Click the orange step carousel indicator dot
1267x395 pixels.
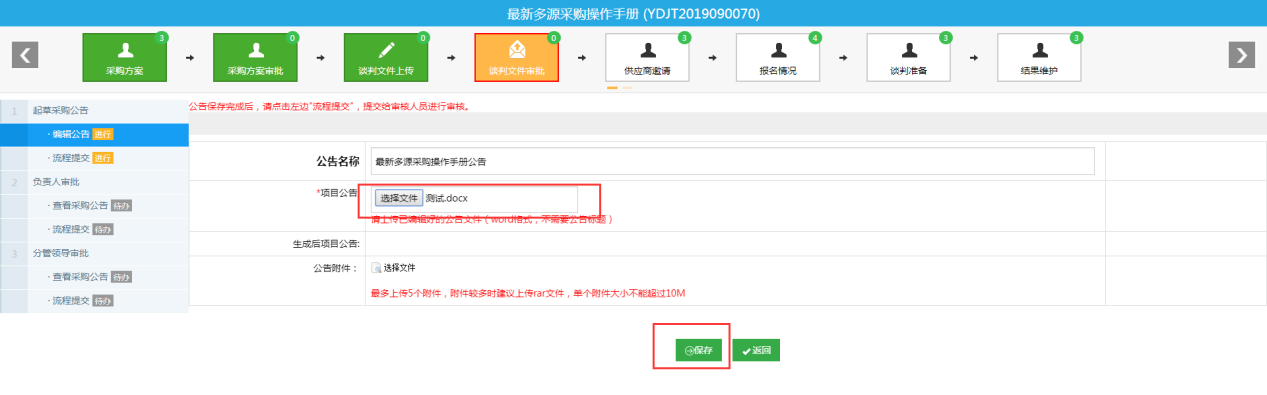(612, 88)
